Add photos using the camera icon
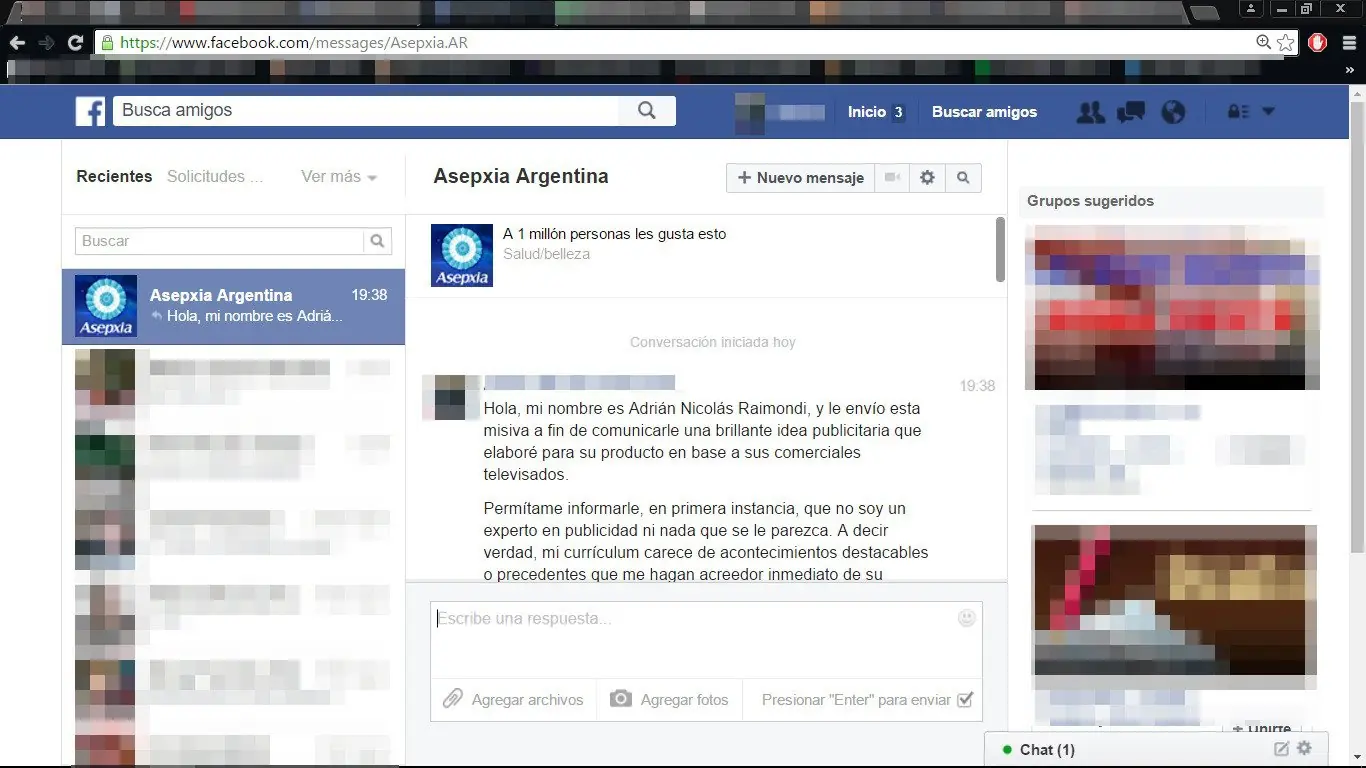Screen dimensions: 1366x768 click(x=623, y=699)
